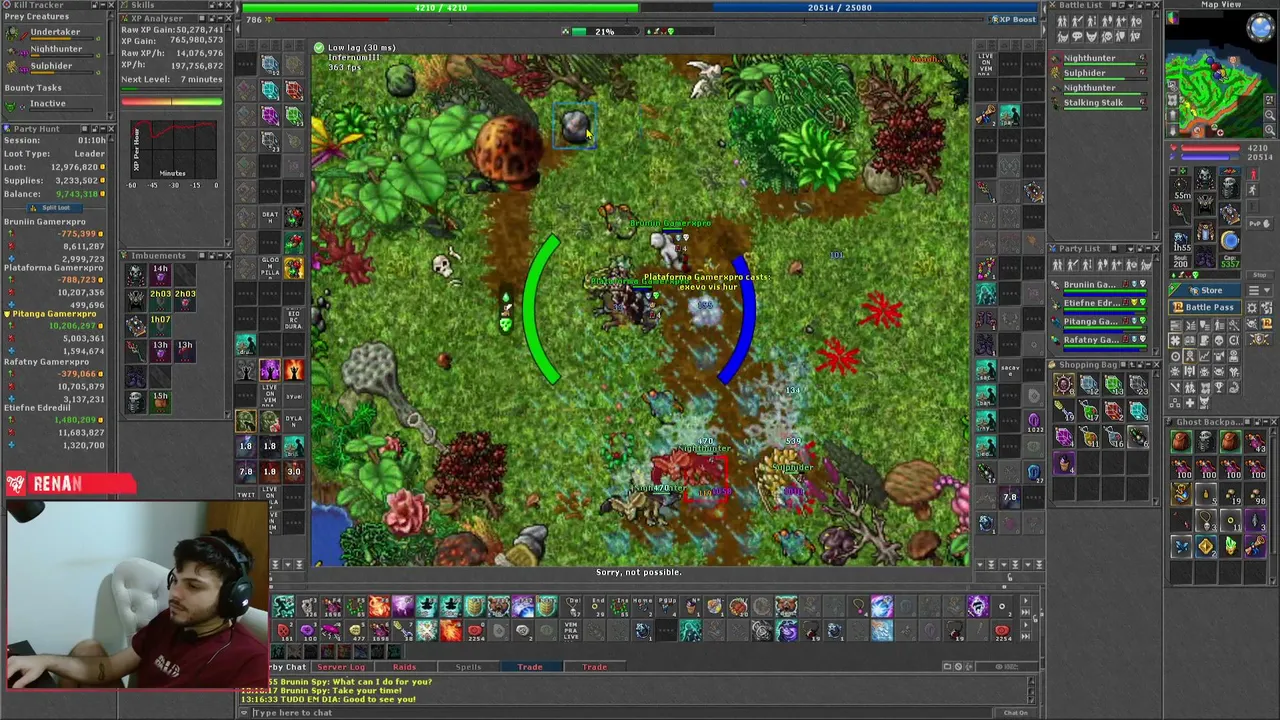Click the XP Analyser red-to-green gauge bar
Viewport: 1280px width, 720px height.
[172, 101]
